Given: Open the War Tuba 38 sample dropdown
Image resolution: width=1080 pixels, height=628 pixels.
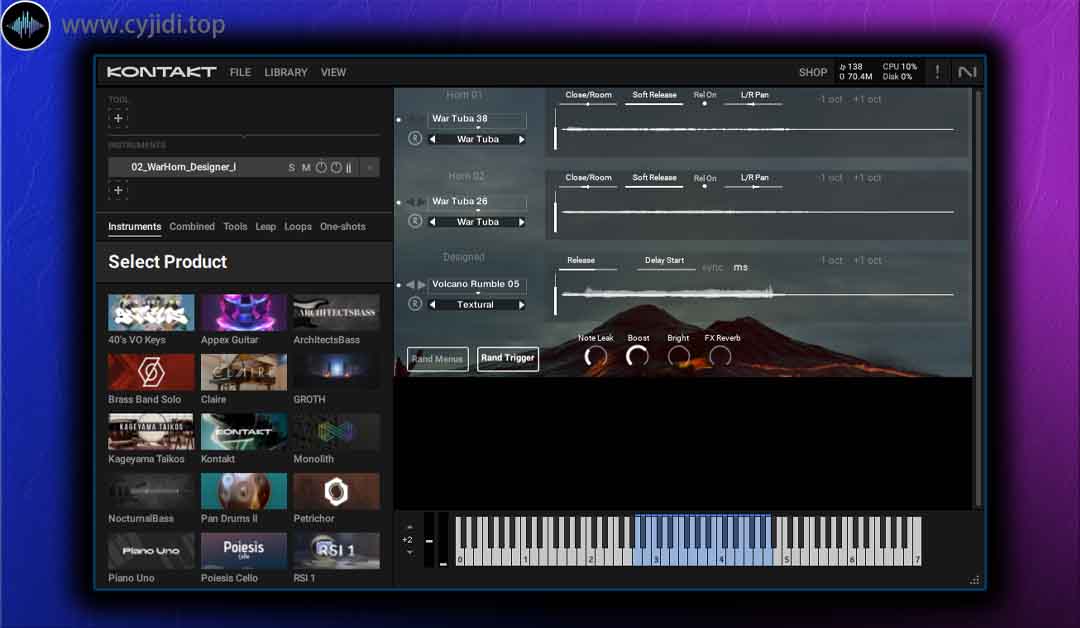Looking at the screenshot, I should [477, 119].
